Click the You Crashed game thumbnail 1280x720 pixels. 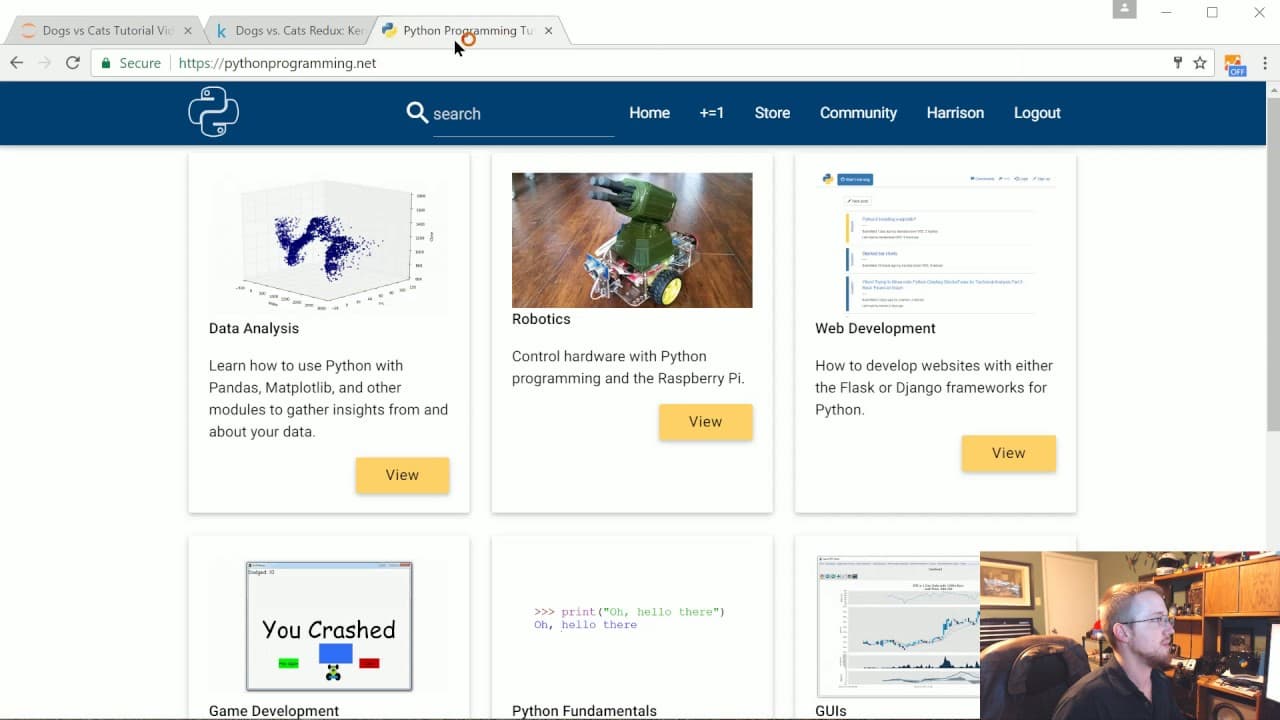[329, 626]
